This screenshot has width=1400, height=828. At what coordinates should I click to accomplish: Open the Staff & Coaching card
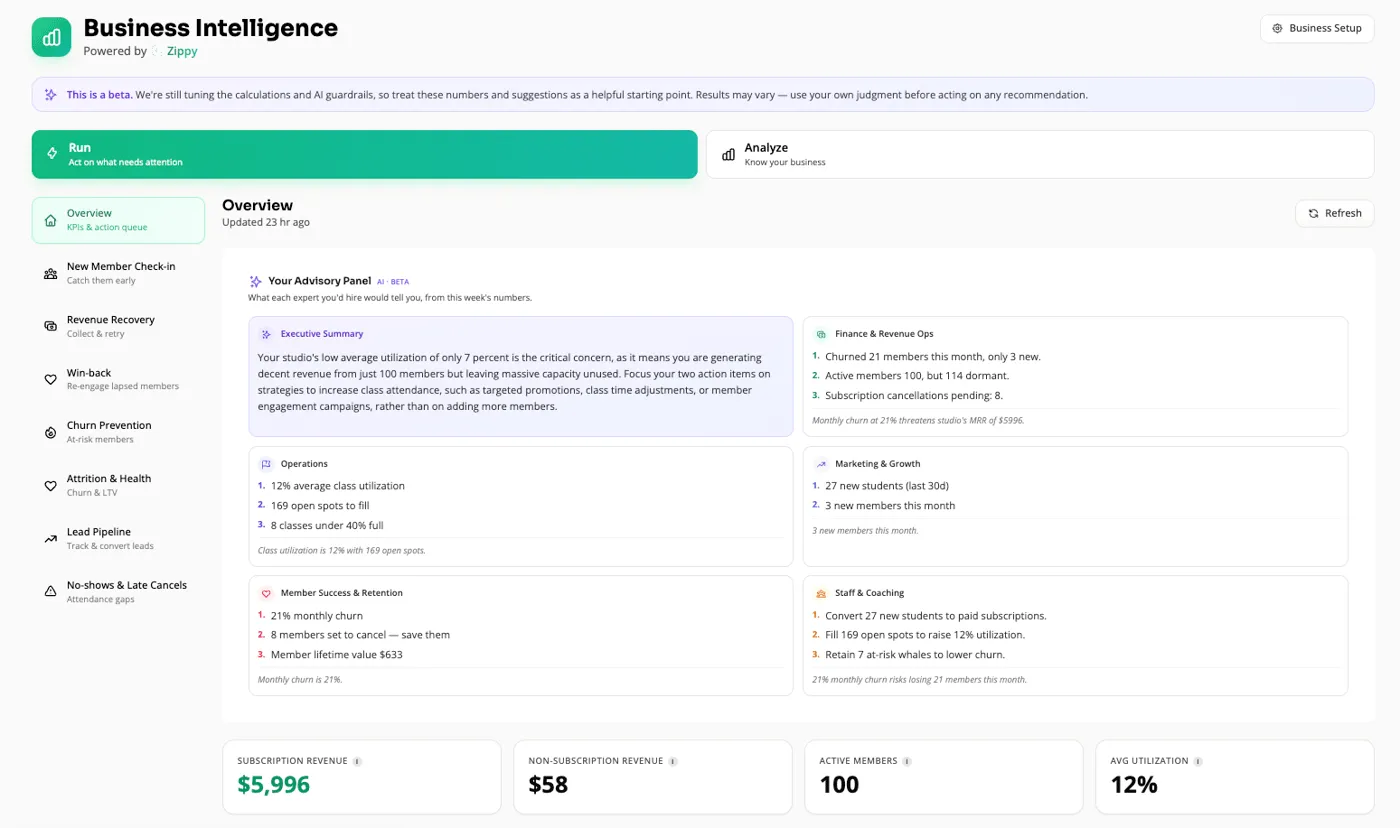tap(1075, 635)
